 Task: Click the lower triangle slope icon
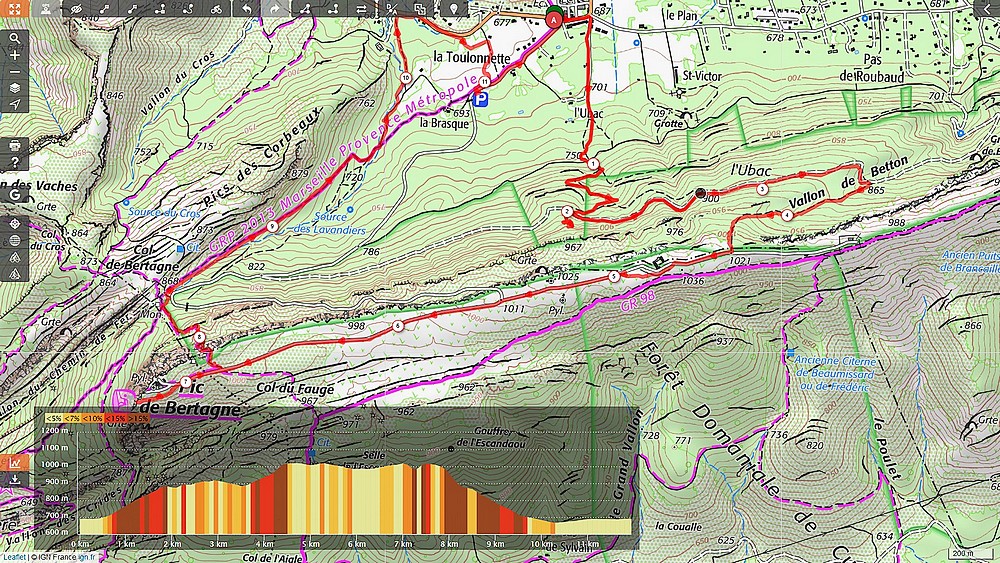point(14,274)
